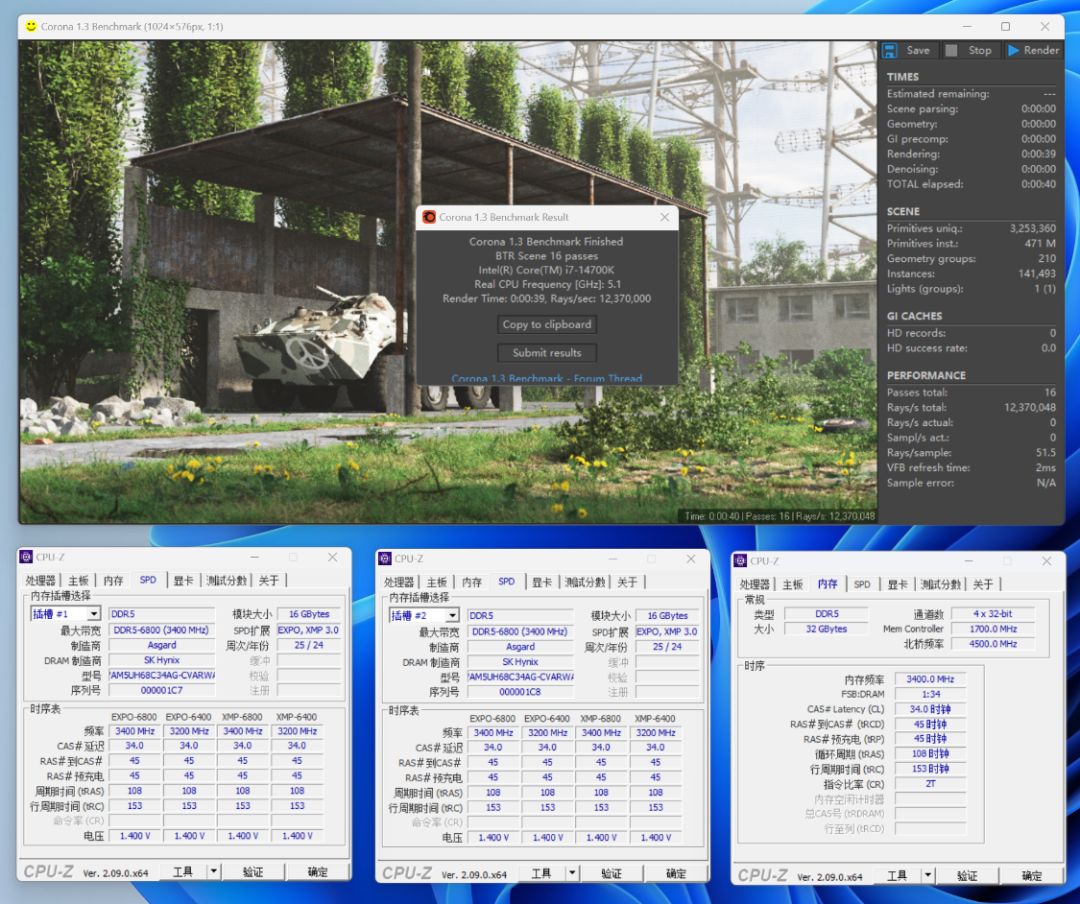Switch to 主板 tab in left CPU-Z

[79, 580]
